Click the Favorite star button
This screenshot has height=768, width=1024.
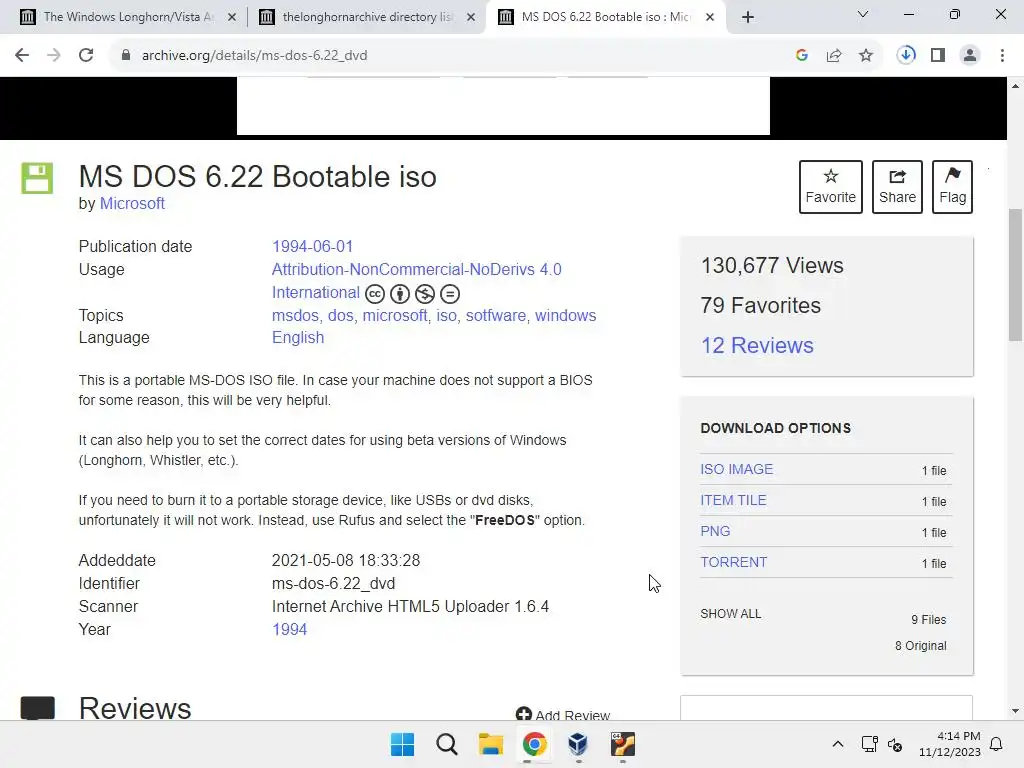pyautogui.click(x=830, y=187)
